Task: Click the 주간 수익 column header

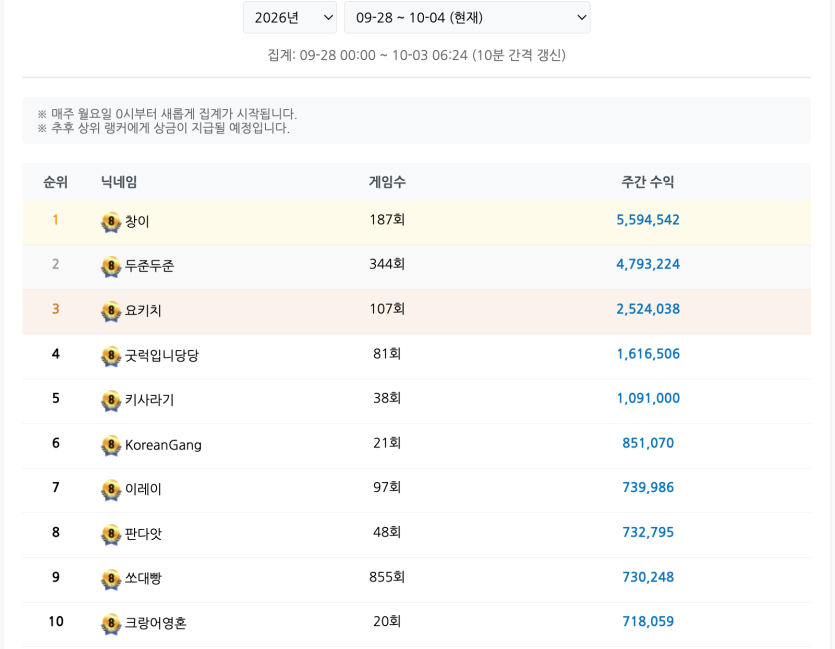Action: 648,182
